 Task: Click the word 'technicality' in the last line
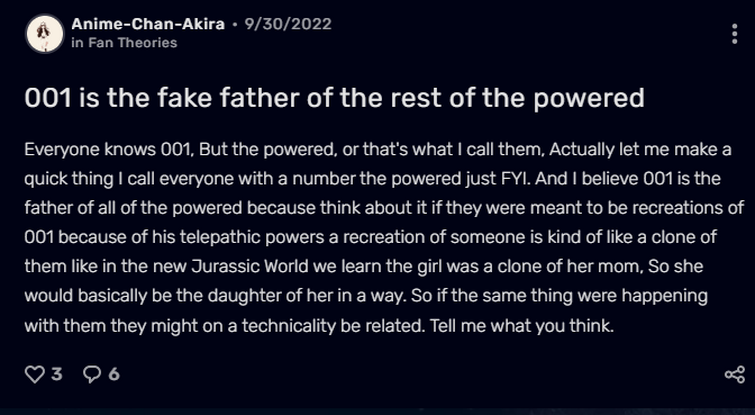pyautogui.click(x=289, y=326)
